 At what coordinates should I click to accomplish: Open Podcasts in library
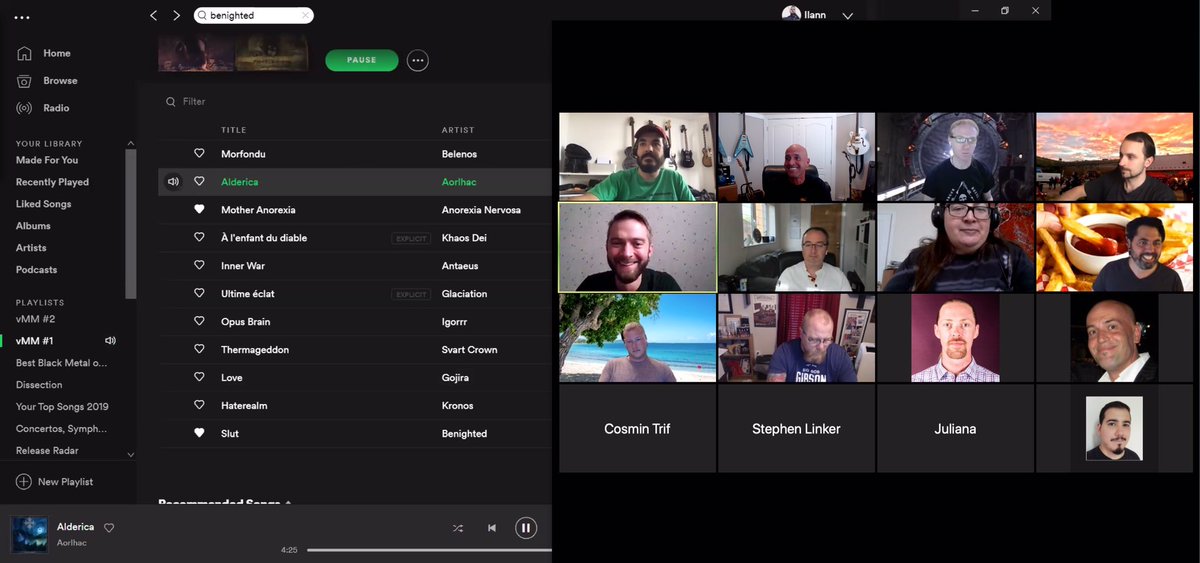click(36, 270)
